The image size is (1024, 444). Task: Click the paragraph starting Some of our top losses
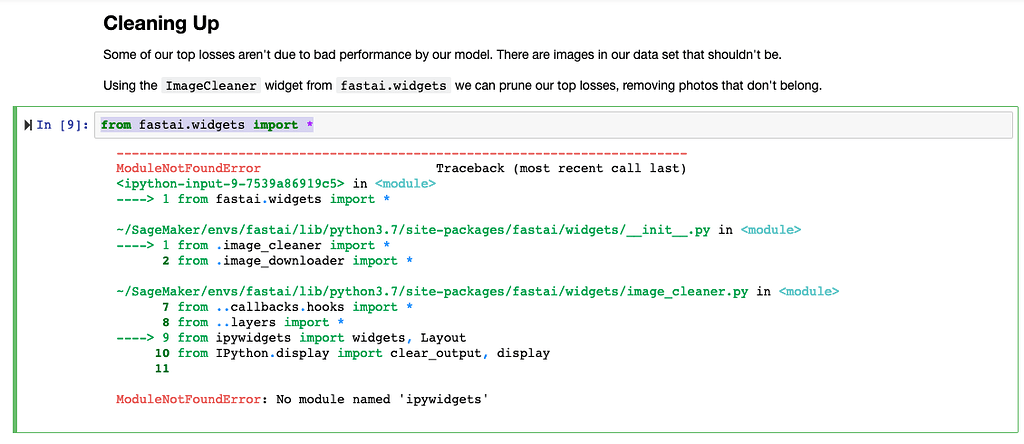pyautogui.click(x=442, y=55)
